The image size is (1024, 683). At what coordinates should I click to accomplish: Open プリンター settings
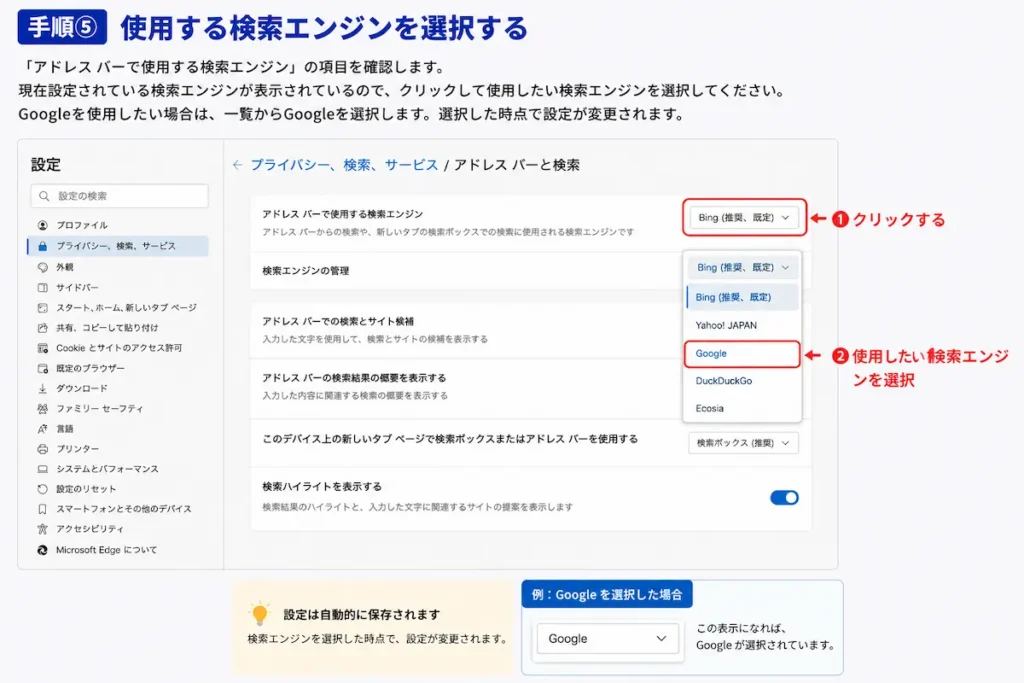(x=78, y=449)
